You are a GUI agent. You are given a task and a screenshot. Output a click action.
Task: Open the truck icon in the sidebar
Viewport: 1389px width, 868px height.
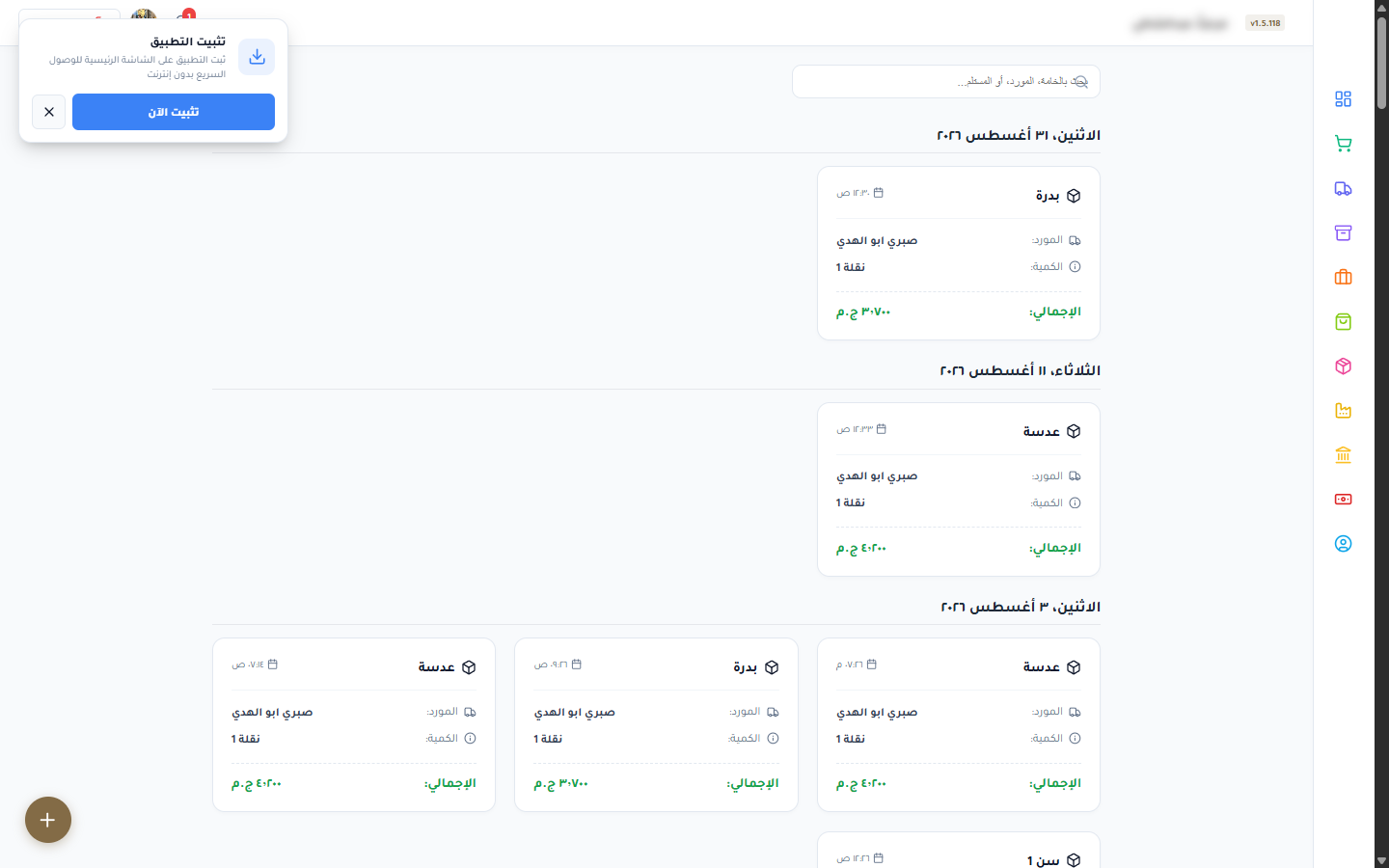click(1343, 189)
